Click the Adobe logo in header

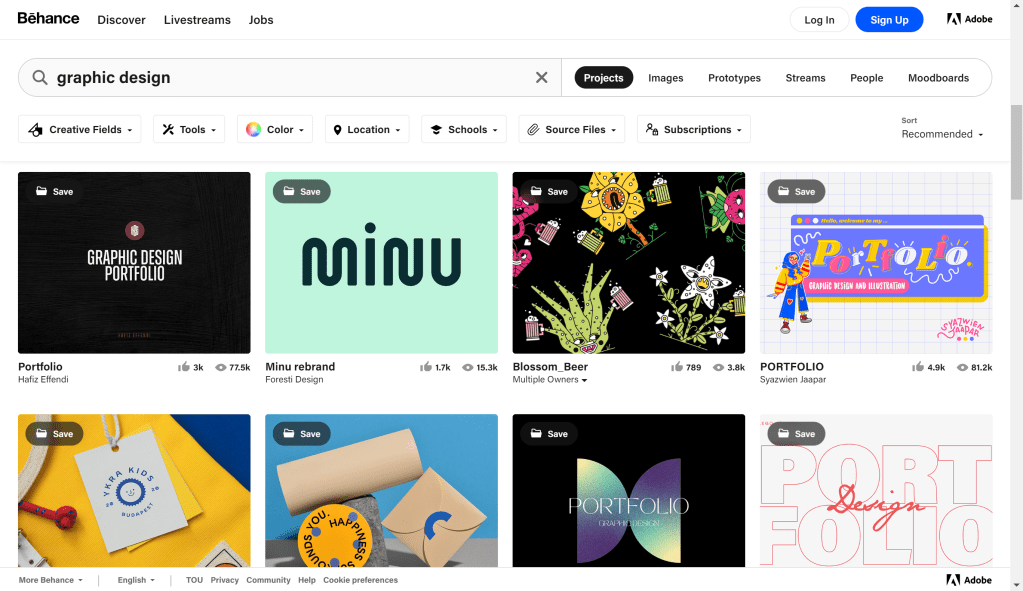click(x=969, y=20)
